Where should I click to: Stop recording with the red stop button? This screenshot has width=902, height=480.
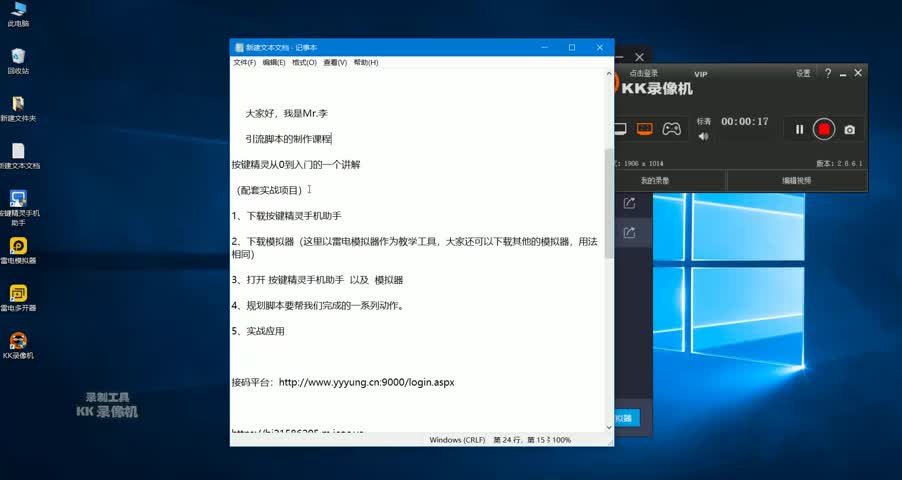pos(824,129)
